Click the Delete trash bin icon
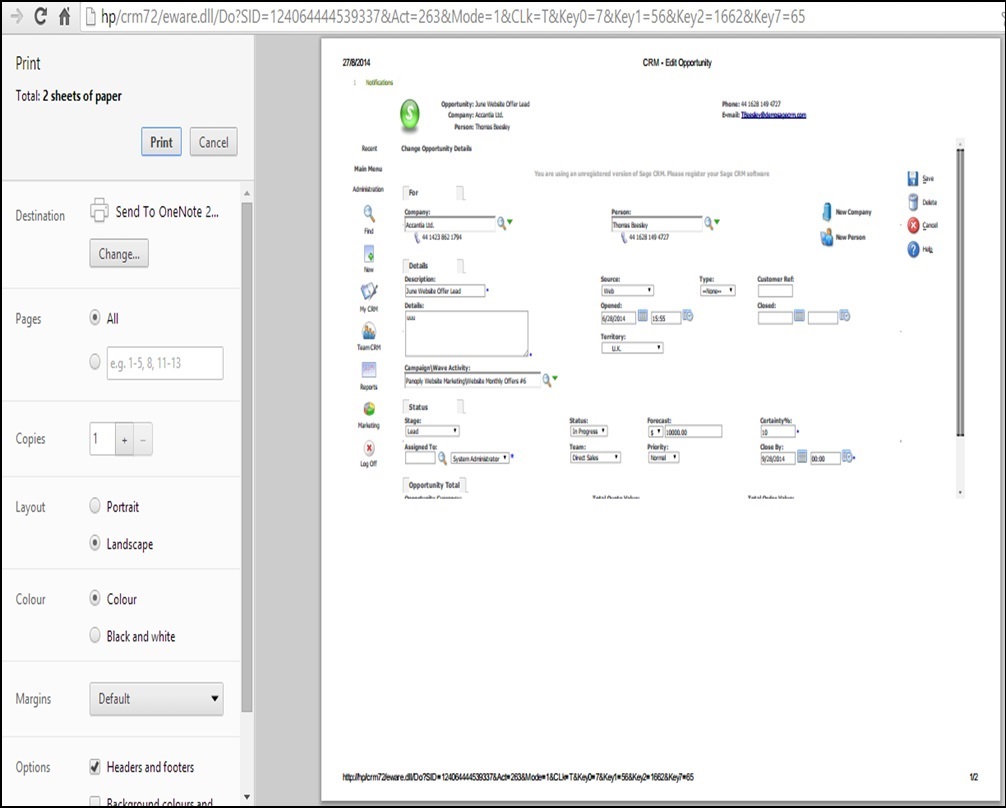Viewport: 1006px width, 808px height. 913,202
